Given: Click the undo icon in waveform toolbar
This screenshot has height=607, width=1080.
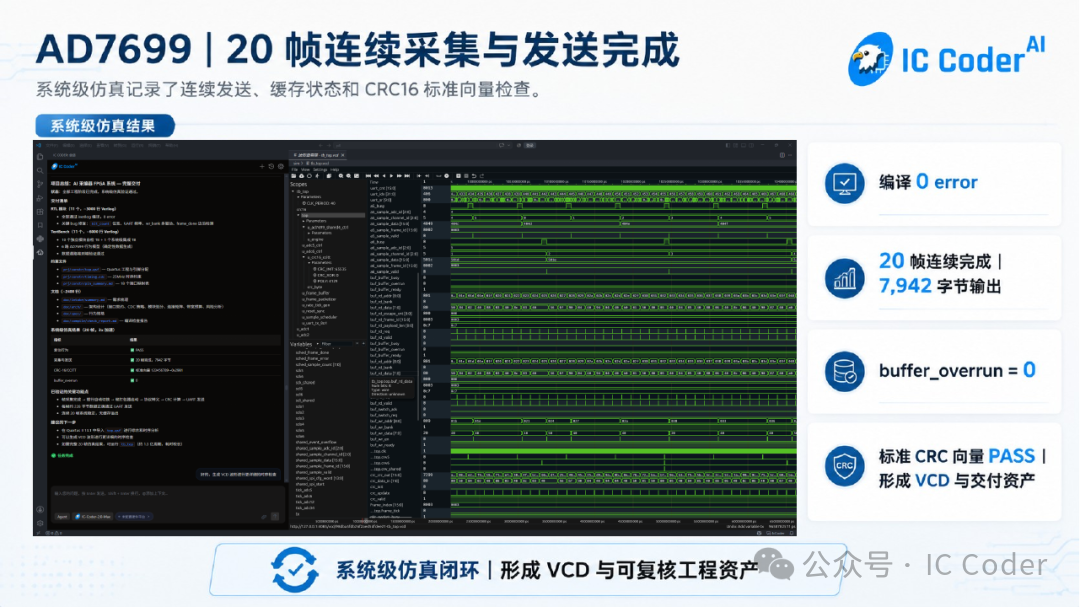Looking at the screenshot, I should 474,176.
